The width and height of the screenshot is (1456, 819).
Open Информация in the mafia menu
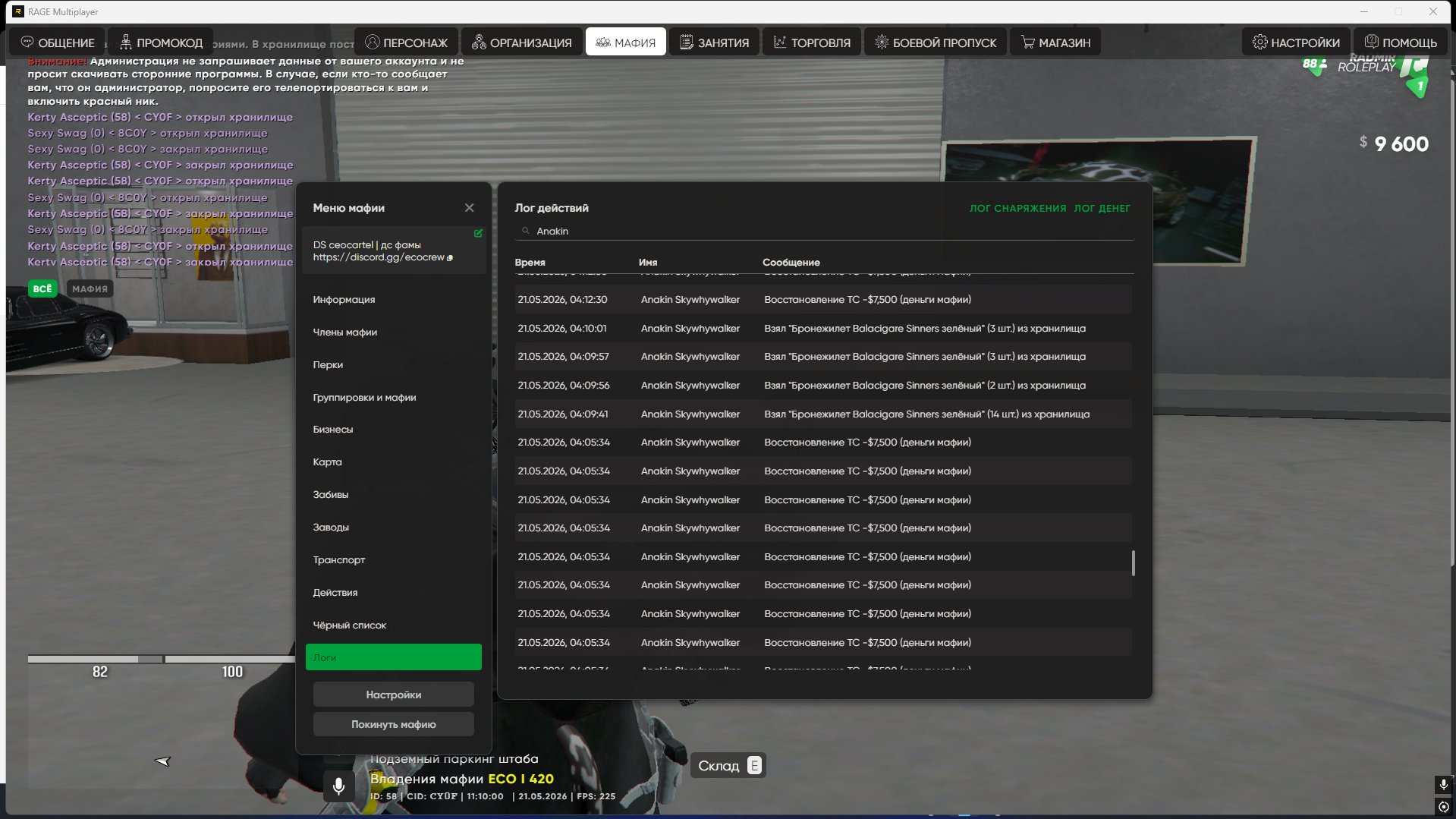[x=344, y=300]
